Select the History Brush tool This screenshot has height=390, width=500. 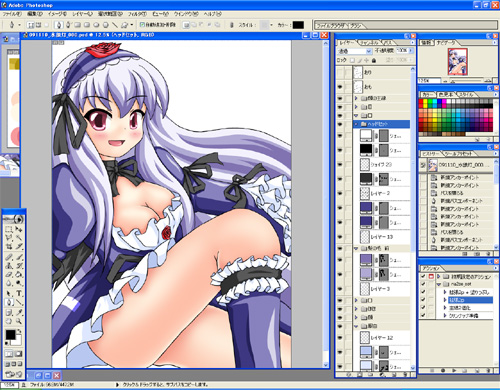[19, 266]
